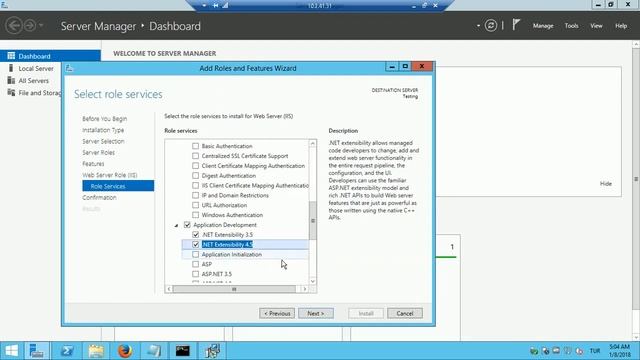Open the View menu
This screenshot has width=640, height=360.
(596, 26)
